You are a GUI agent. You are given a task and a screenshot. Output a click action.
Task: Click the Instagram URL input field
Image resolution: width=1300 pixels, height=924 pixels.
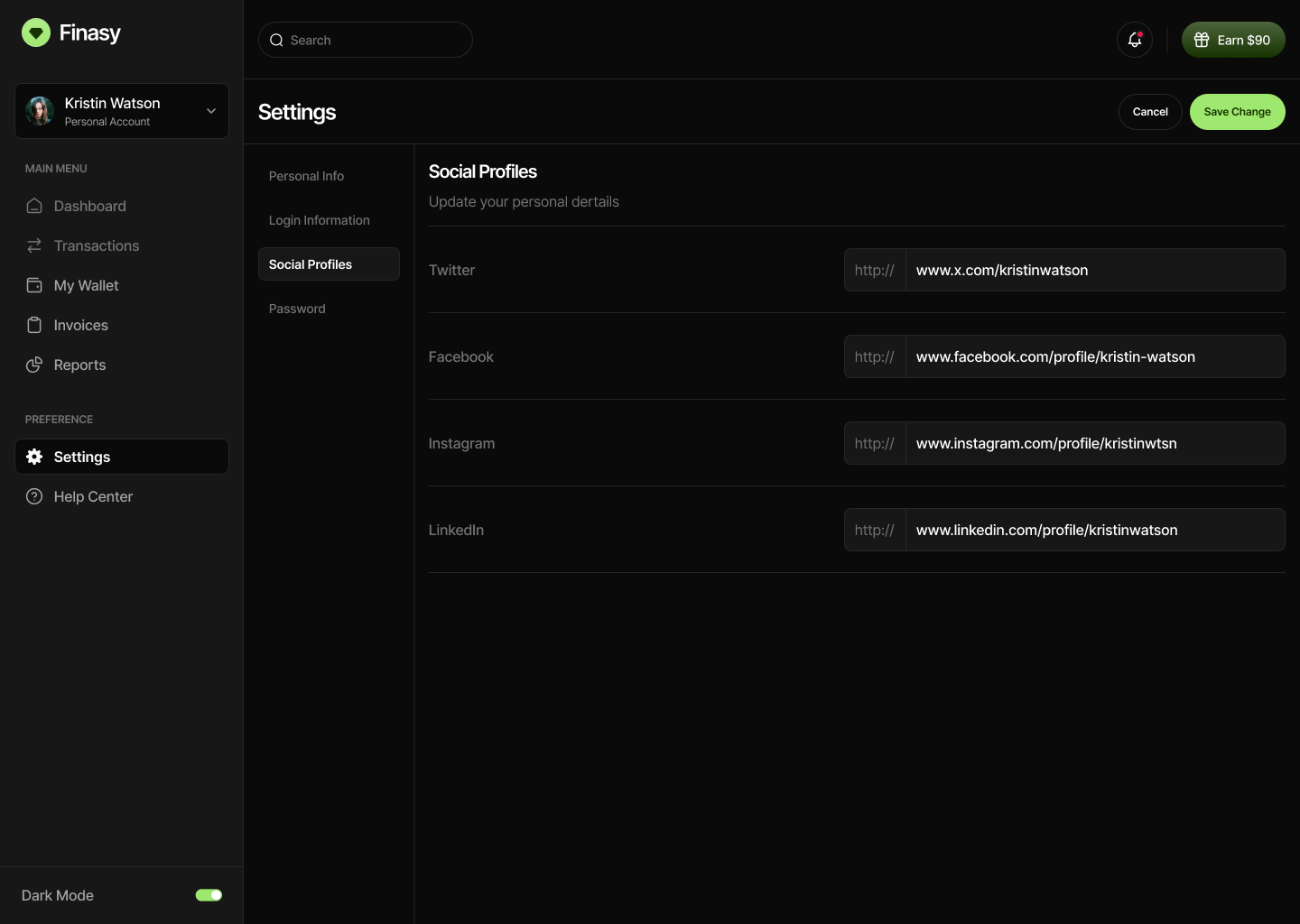click(1095, 443)
